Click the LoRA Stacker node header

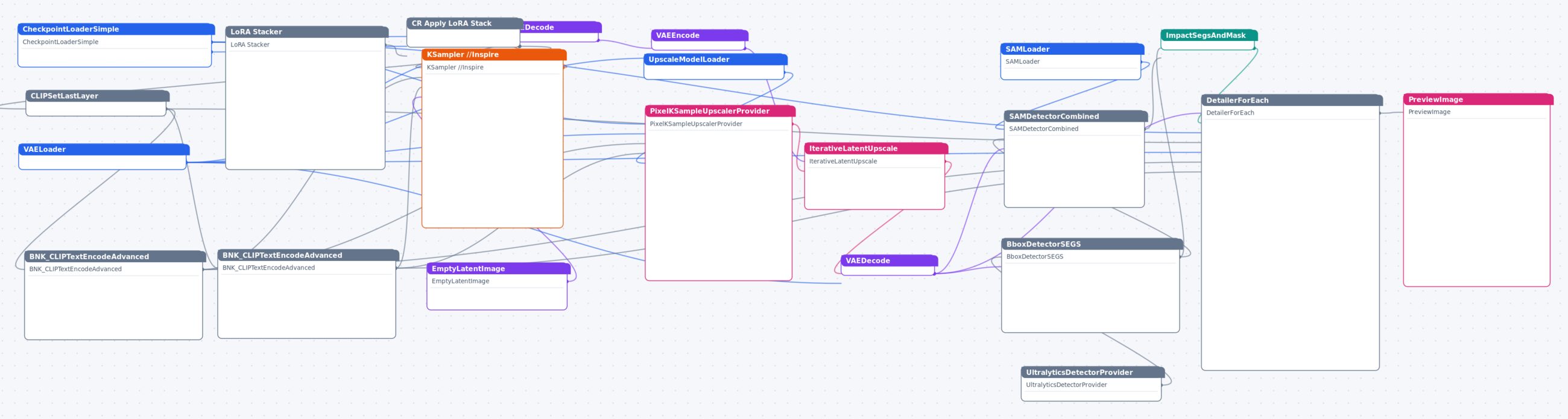[x=306, y=31]
